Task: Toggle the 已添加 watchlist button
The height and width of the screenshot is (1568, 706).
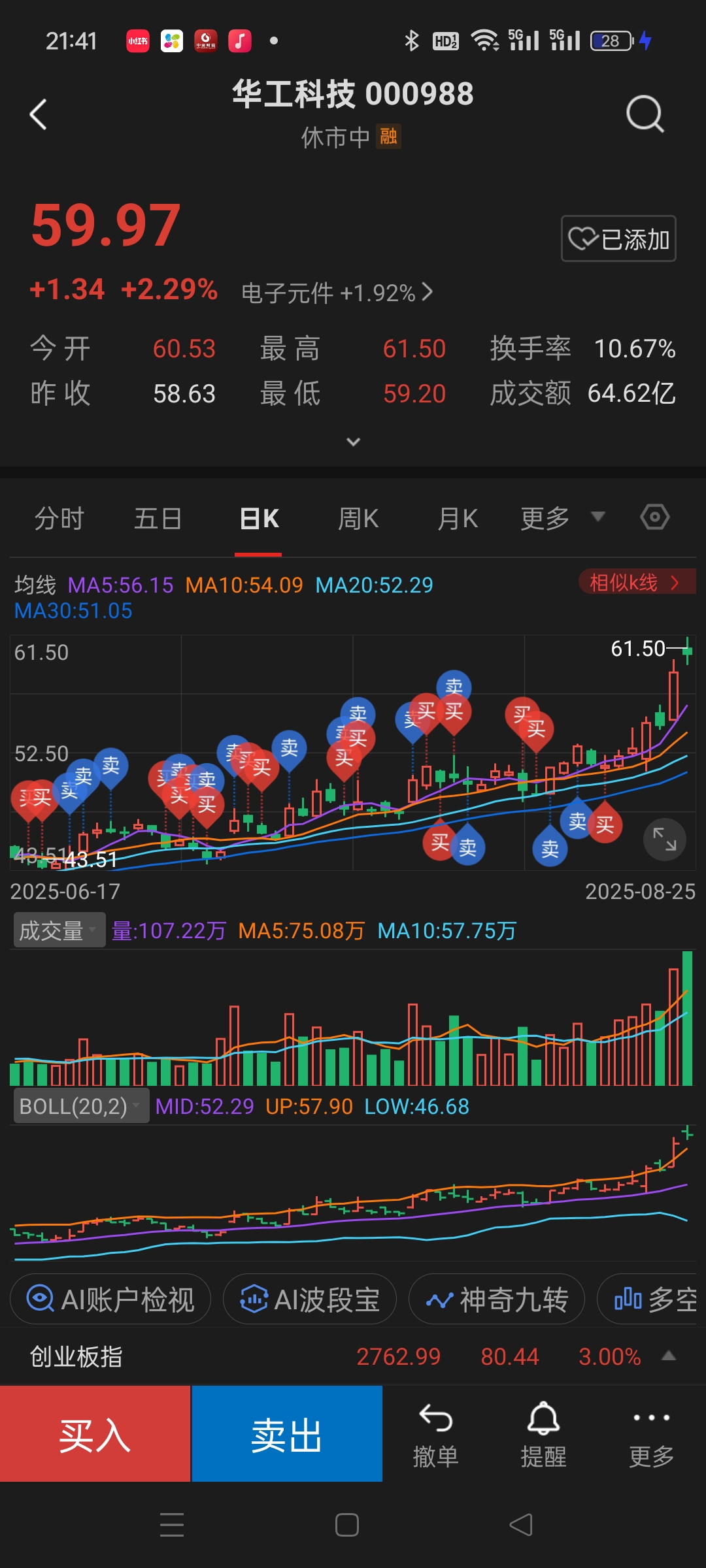Action: (618, 238)
